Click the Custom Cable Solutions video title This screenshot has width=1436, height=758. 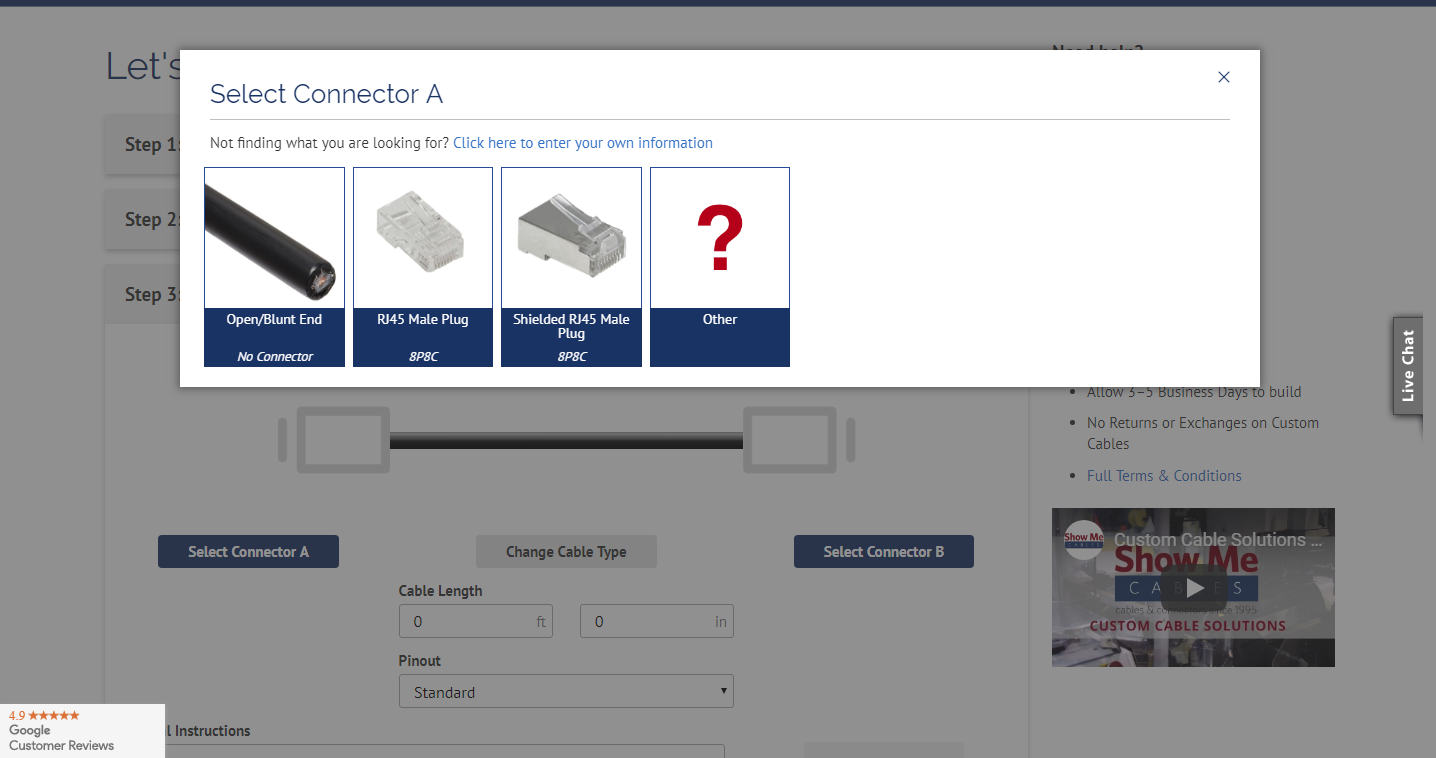(1218, 540)
